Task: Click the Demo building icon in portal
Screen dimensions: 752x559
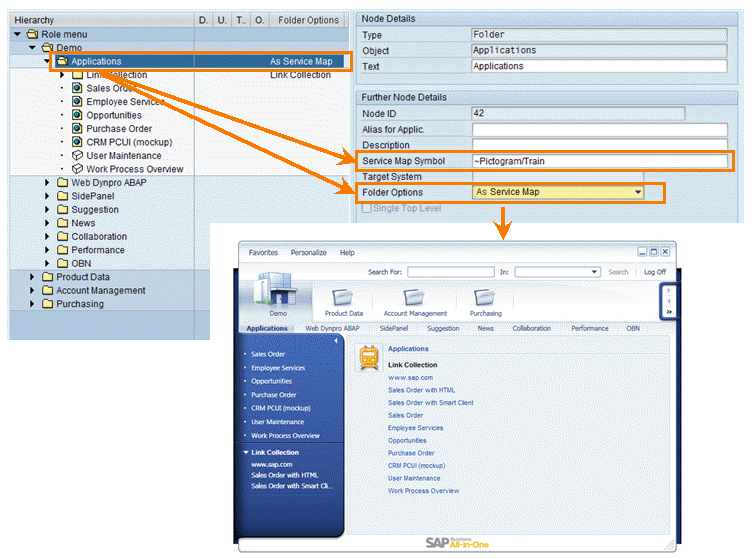Action: click(x=275, y=289)
